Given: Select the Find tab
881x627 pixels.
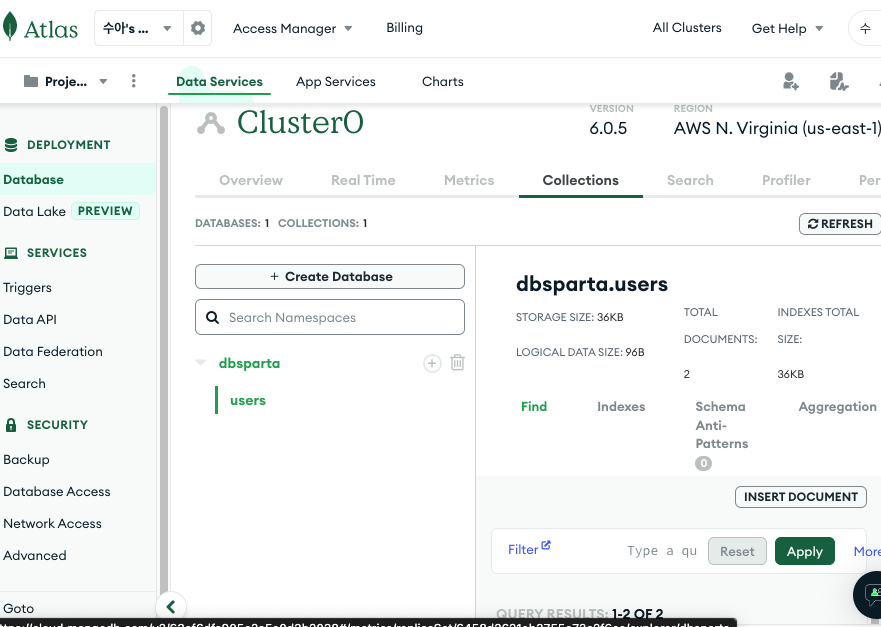Looking at the screenshot, I should 534,407.
